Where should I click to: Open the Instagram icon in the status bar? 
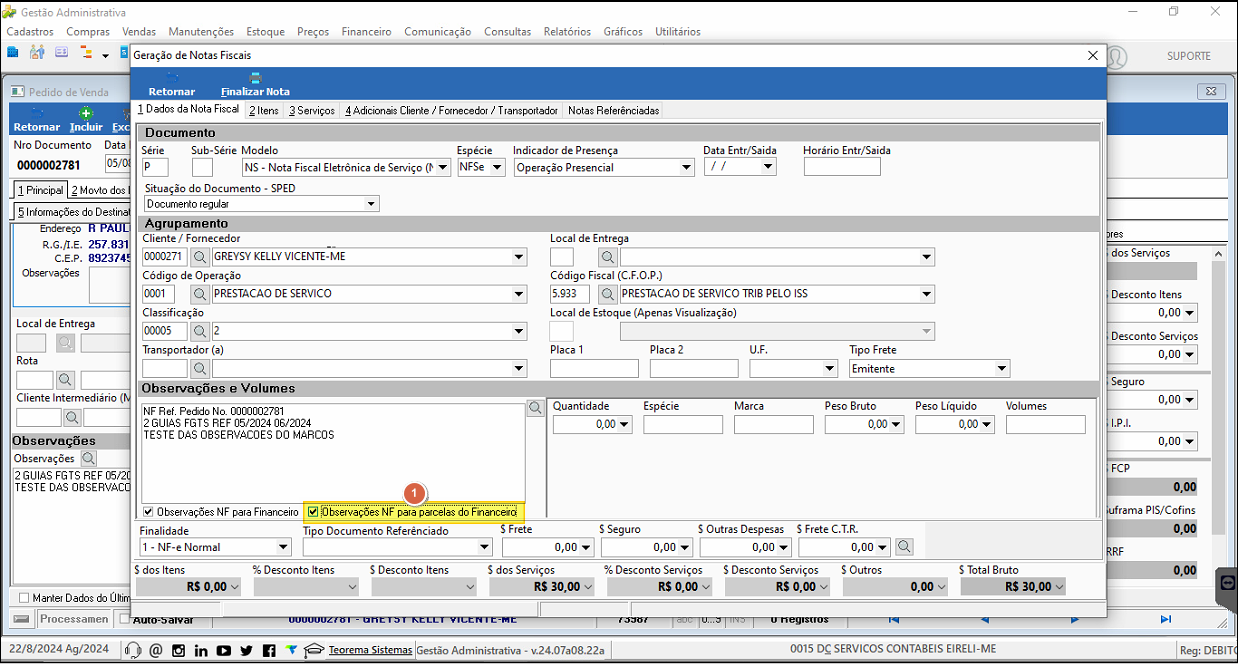click(179, 650)
